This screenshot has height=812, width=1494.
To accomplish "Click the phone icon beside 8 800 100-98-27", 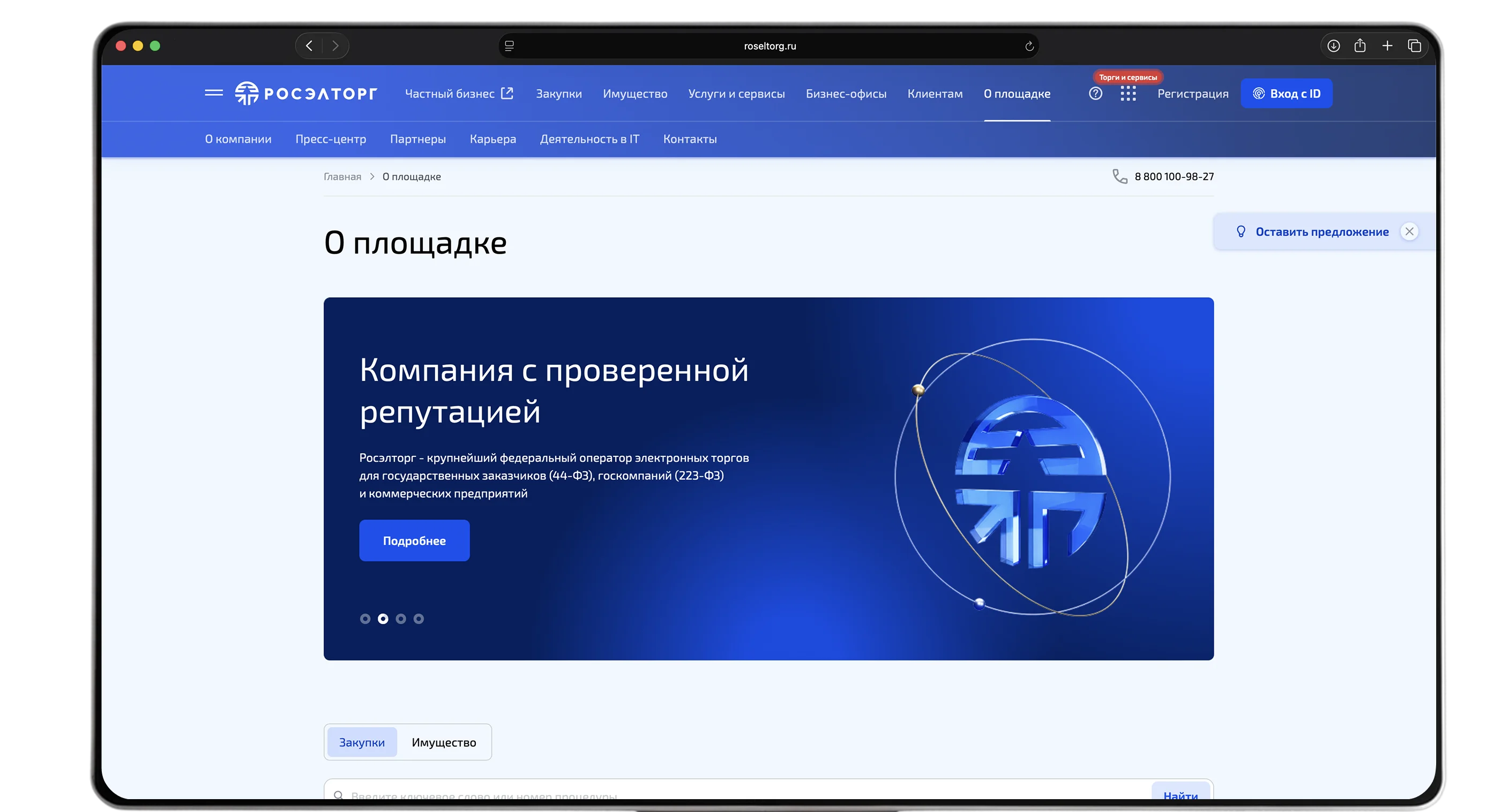I will pos(1119,176).
